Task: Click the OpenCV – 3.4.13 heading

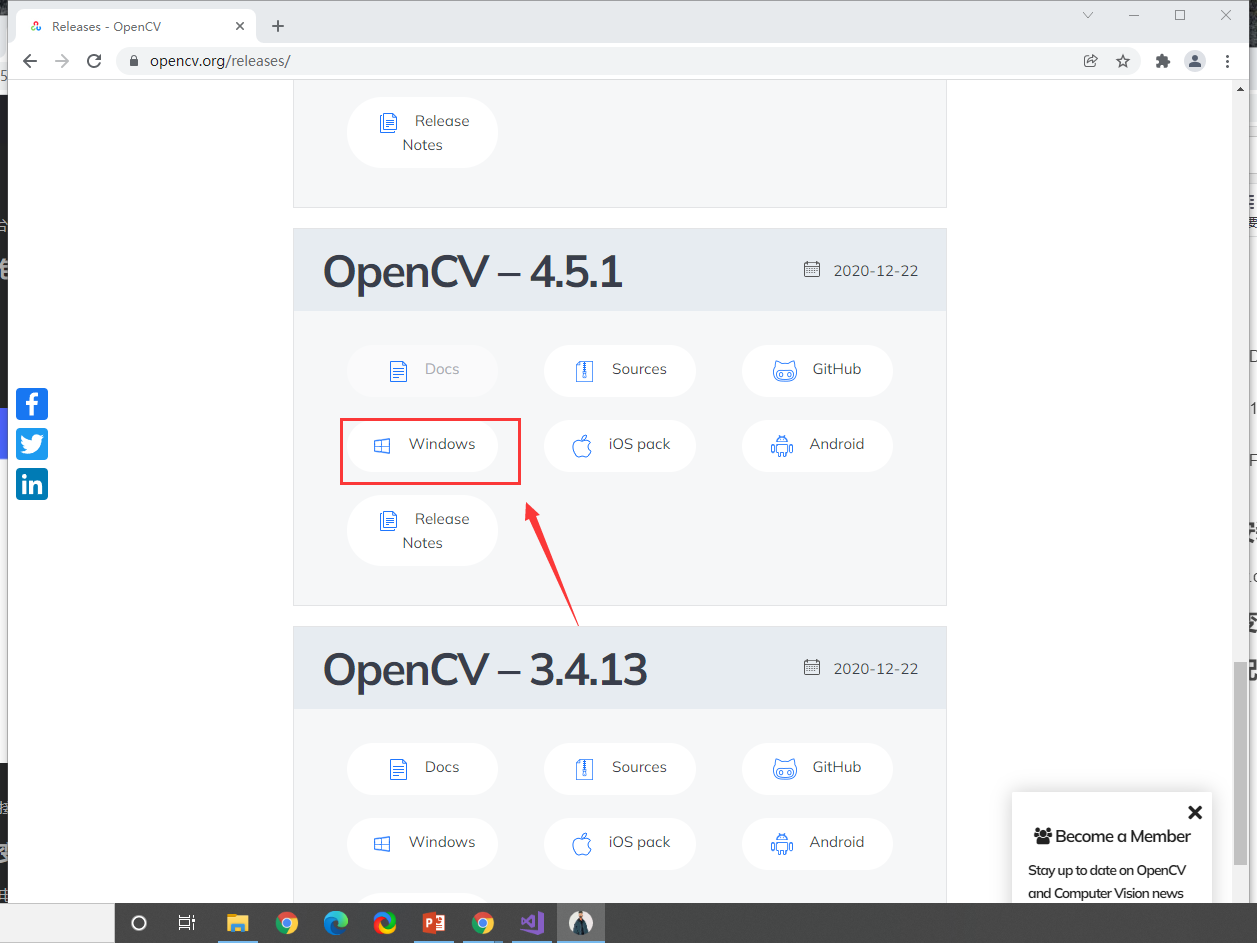Action: (x=485, y=669)
